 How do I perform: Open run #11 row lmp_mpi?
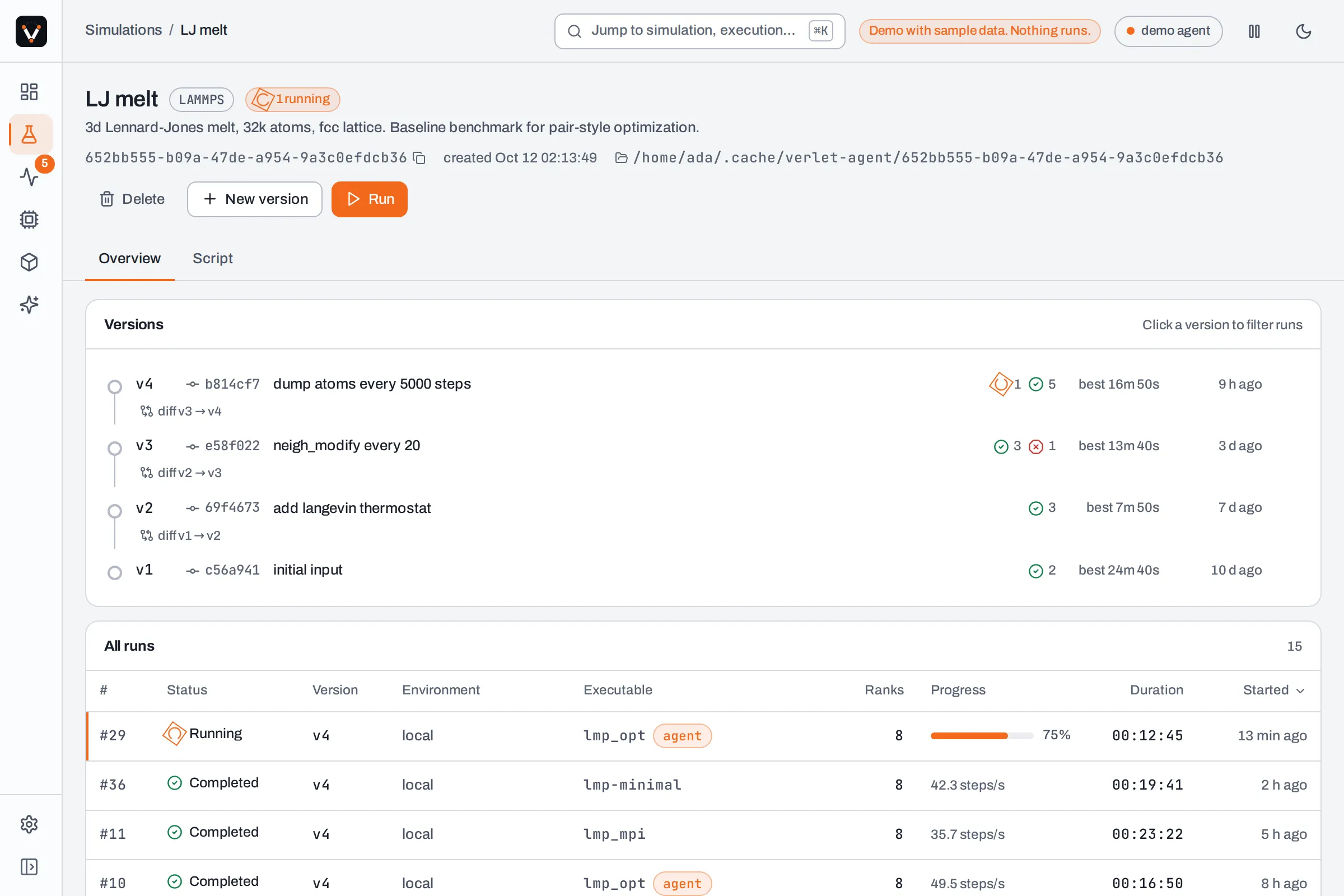[x=703, y=834]
